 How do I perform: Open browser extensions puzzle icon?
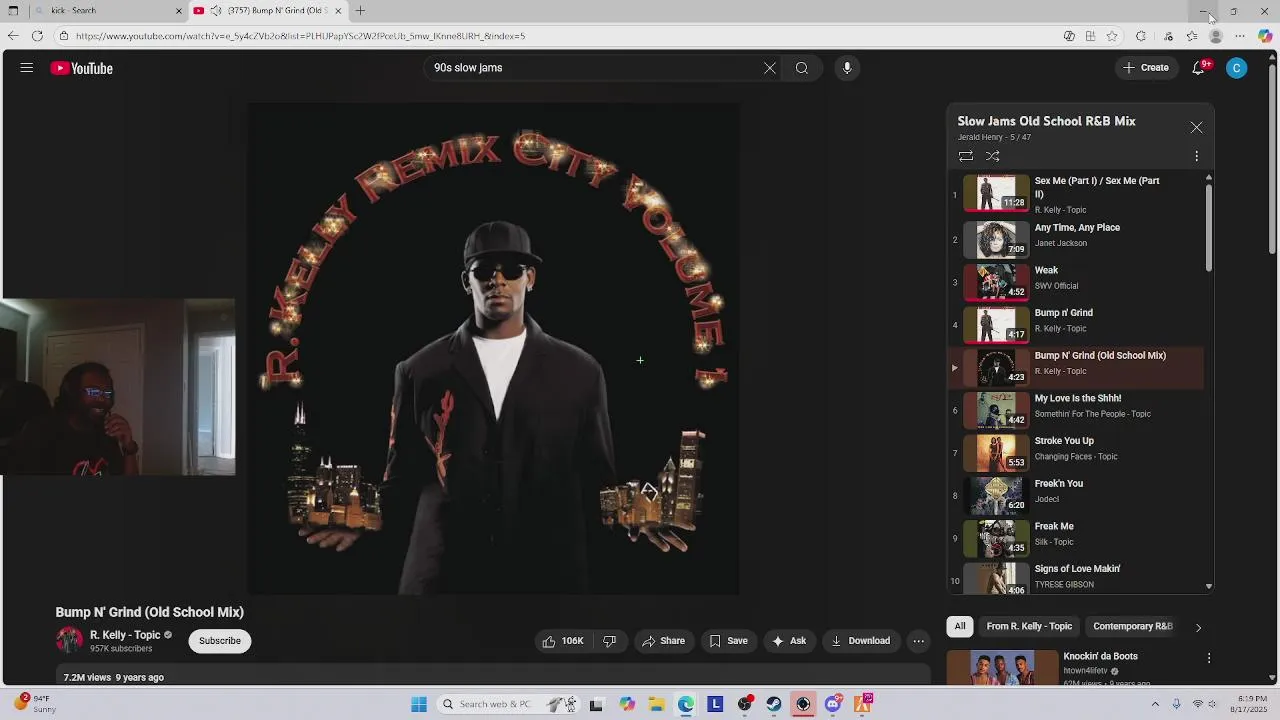pos(1141,36)
